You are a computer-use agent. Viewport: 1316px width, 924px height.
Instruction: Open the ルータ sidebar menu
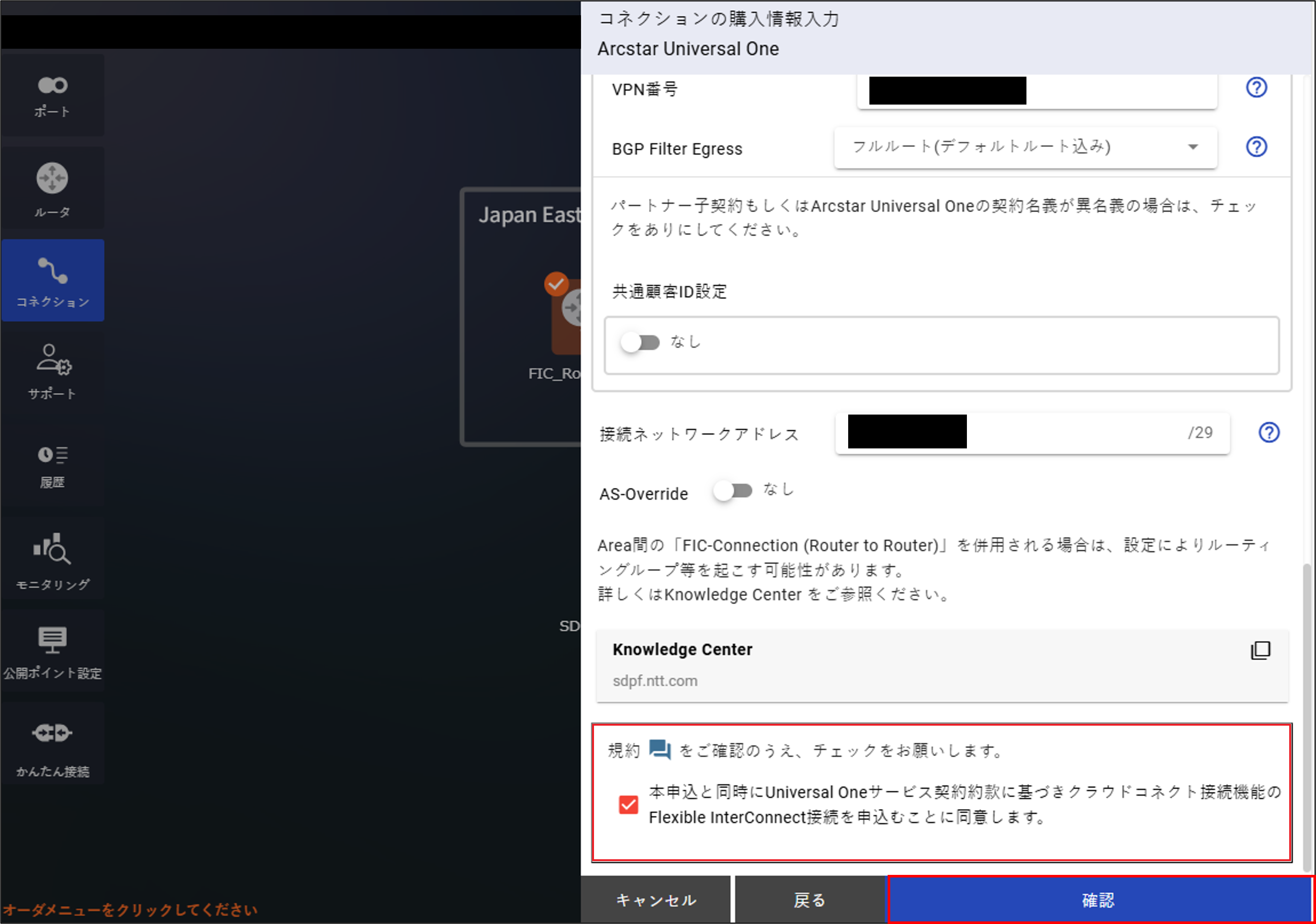(x=52, y=188)
